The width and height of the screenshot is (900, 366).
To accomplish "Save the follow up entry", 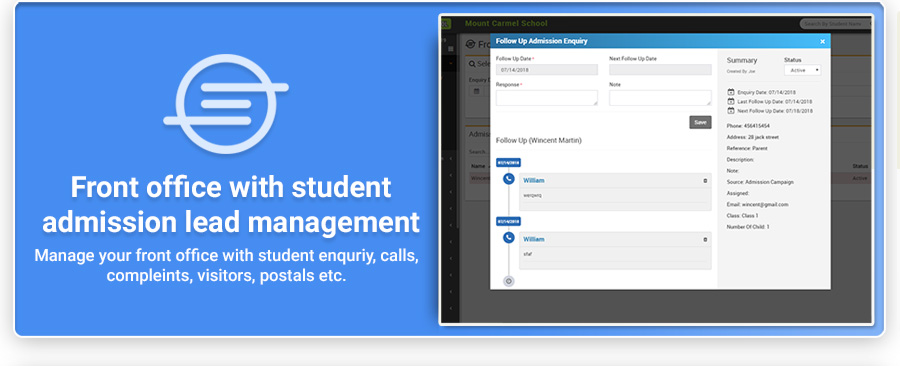I will point(700,122).
